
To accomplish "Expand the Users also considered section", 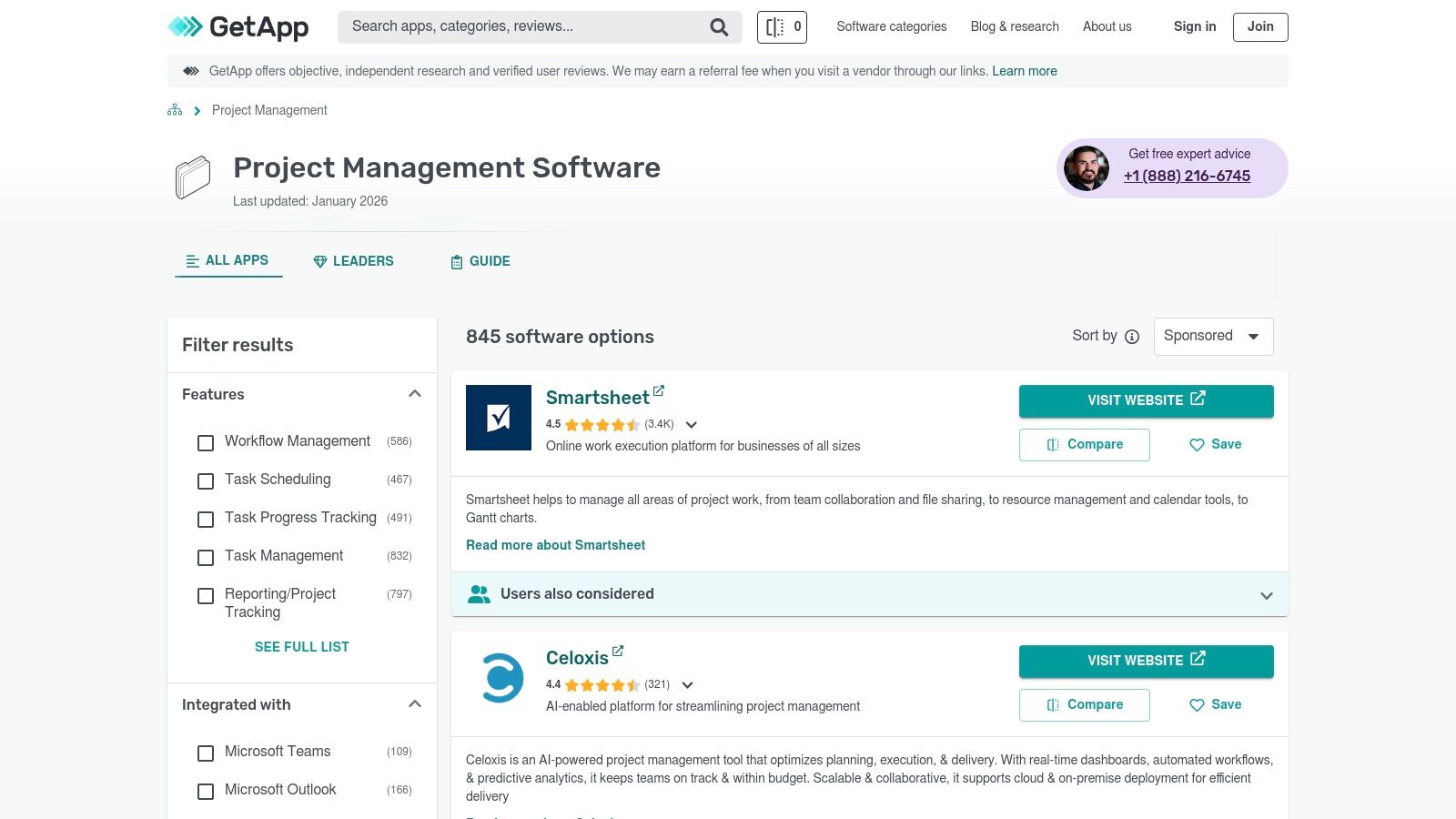I will [1266, 595].
